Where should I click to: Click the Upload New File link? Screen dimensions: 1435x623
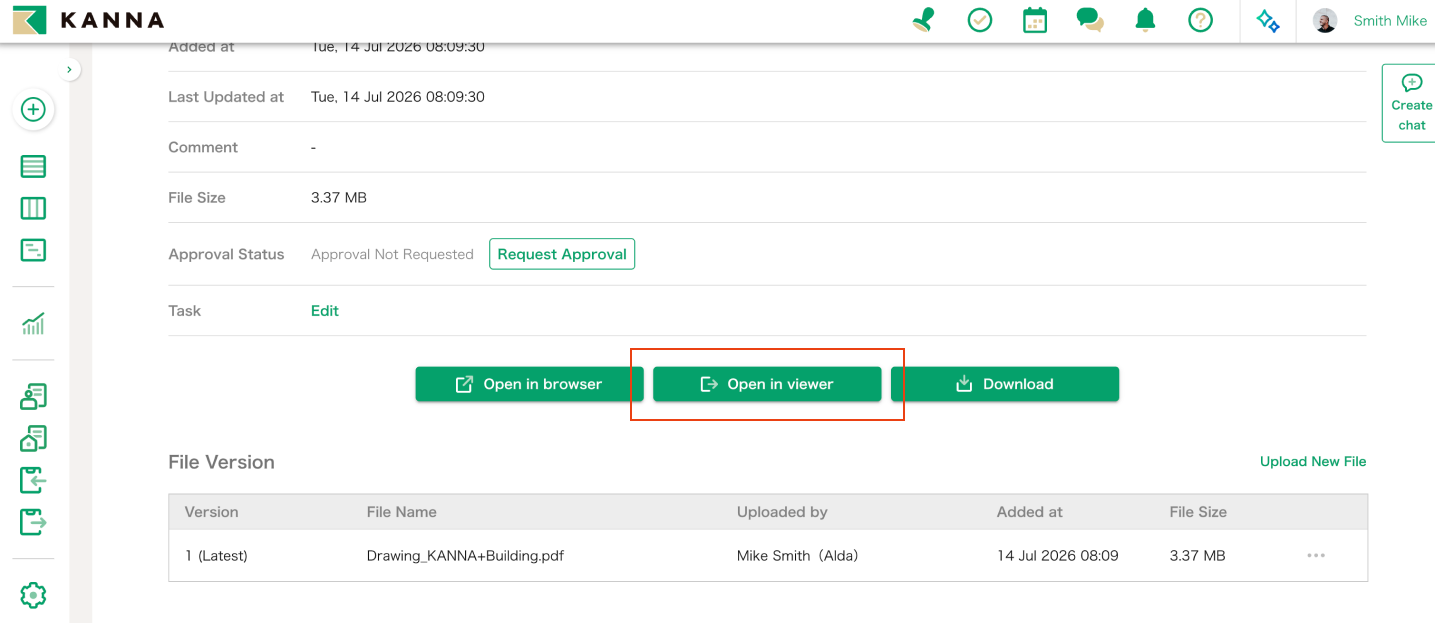[x=1313, y=461]
